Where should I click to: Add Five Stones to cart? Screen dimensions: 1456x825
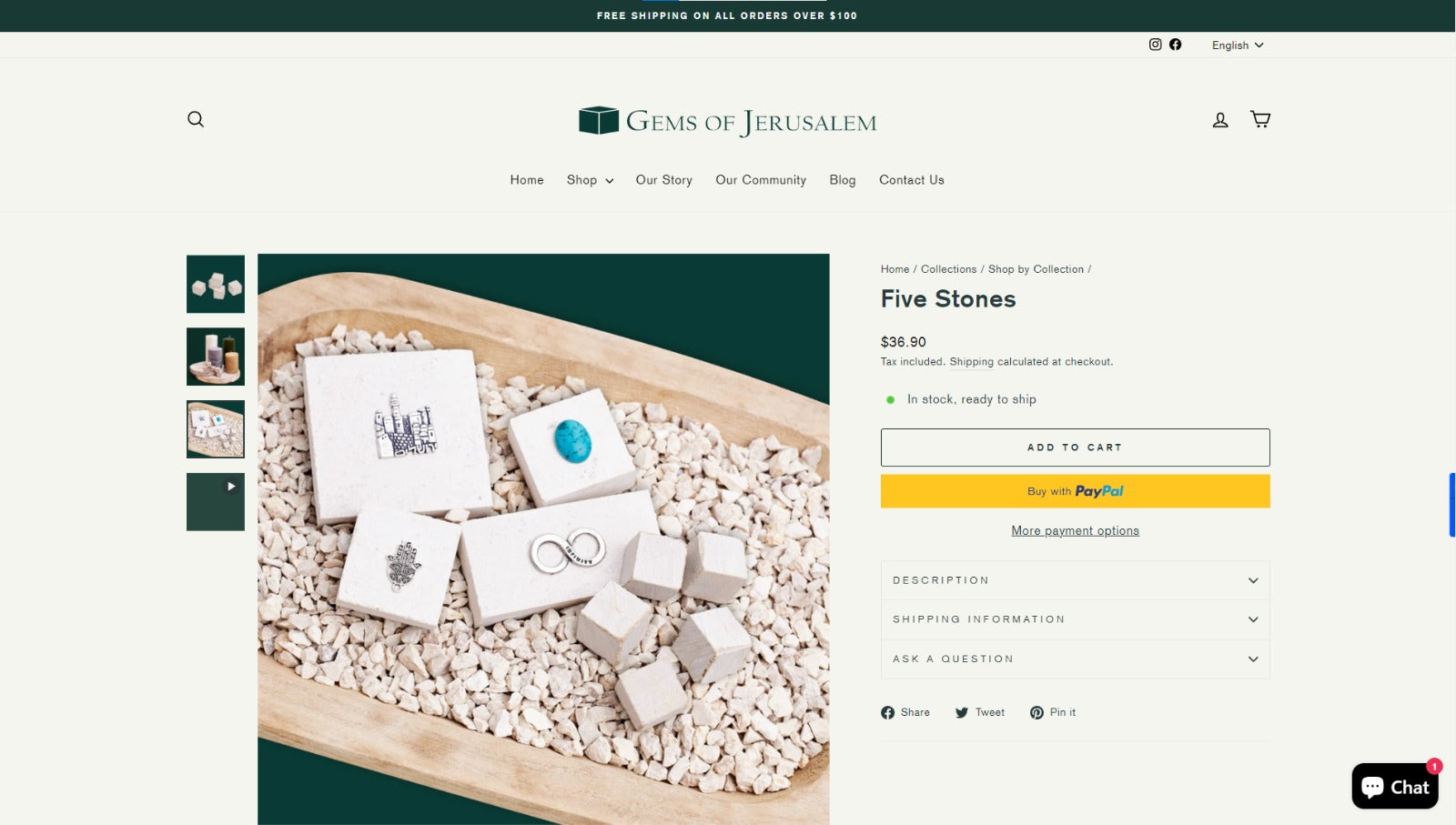(x=1075, y=448)
